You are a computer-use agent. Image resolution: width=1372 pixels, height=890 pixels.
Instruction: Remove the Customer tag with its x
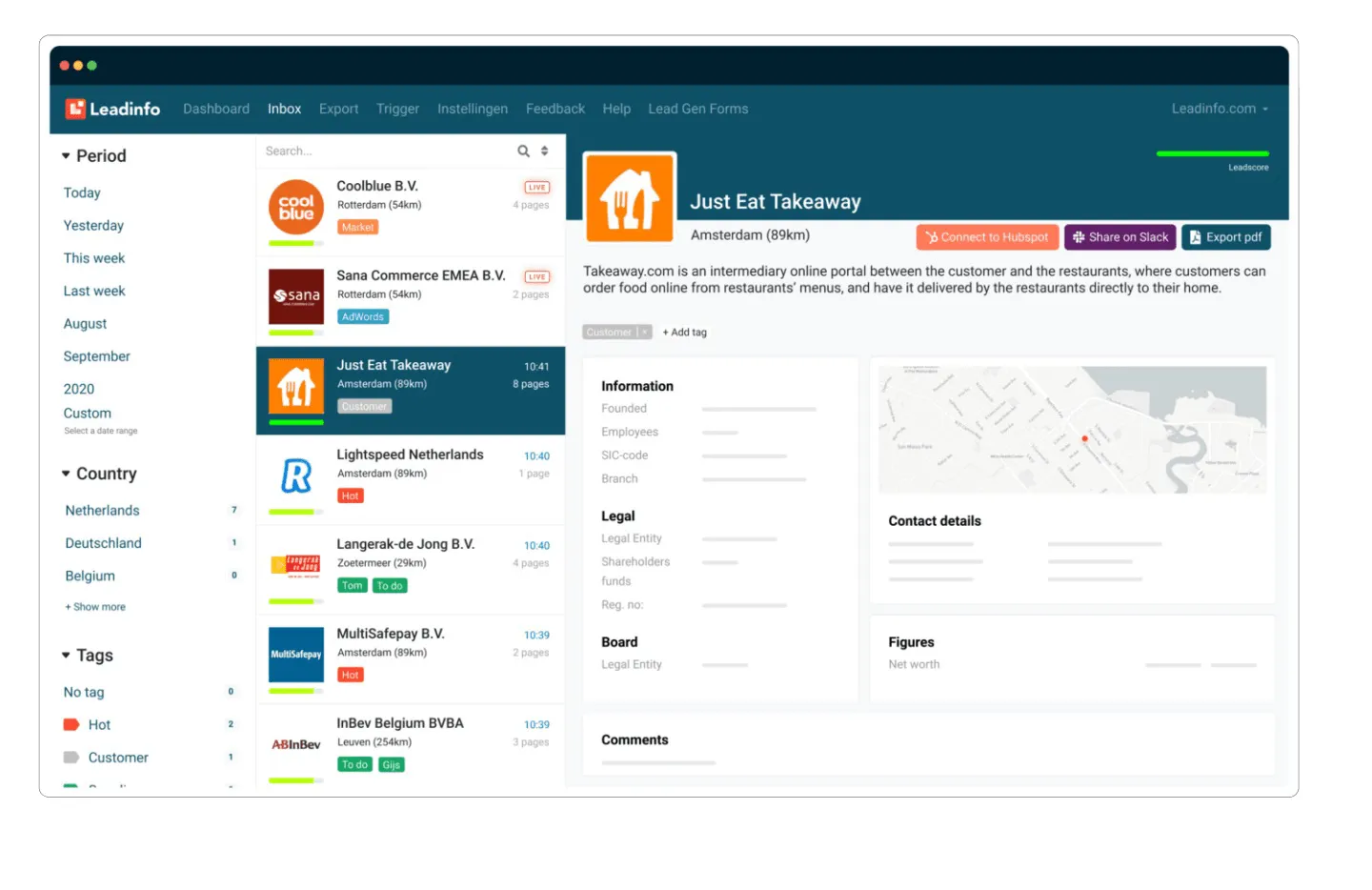(x=645, y=333)
